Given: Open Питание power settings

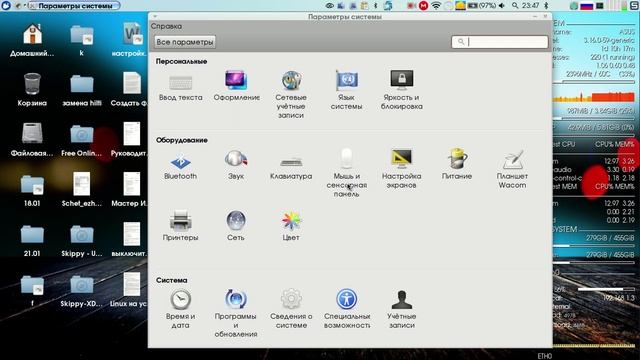Looking at the screenshot, I should (457, 164).
